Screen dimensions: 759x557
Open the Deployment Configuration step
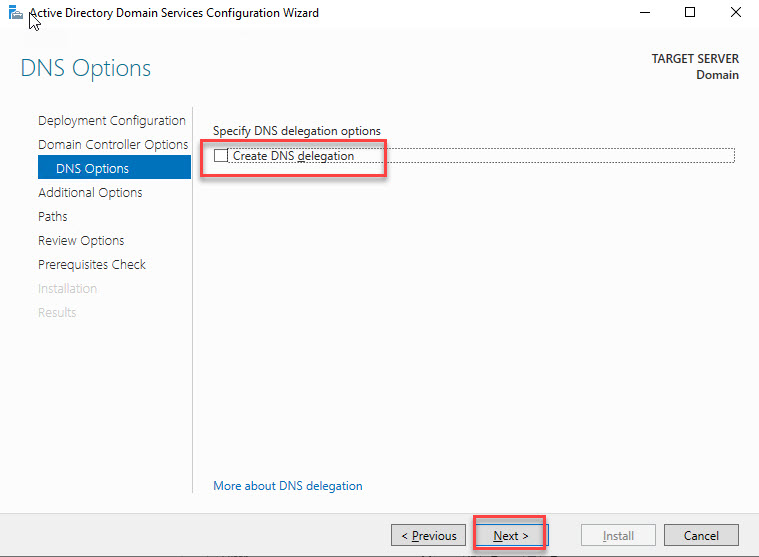coord(111,120)
